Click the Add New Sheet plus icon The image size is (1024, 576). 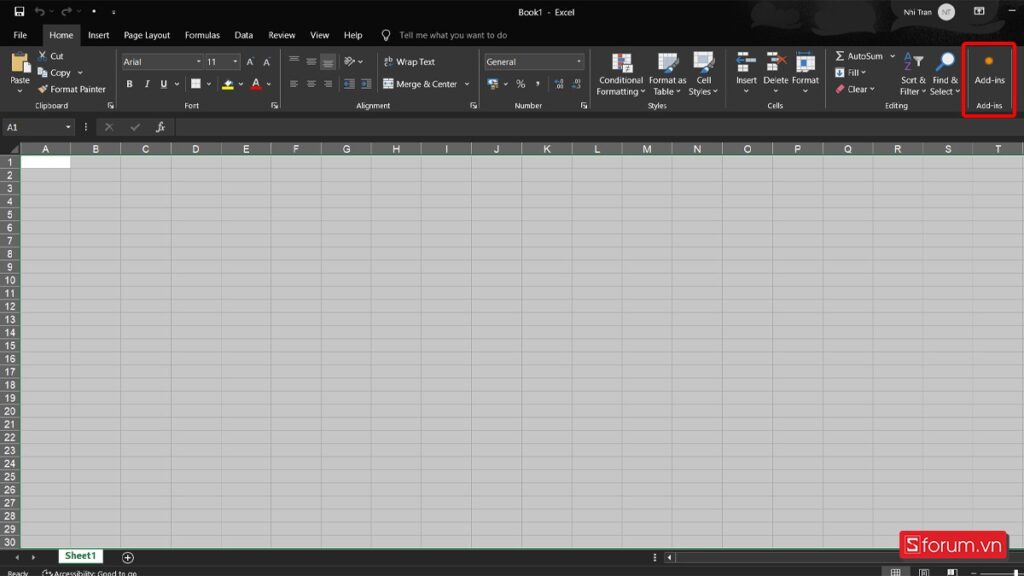pos(128,557)
